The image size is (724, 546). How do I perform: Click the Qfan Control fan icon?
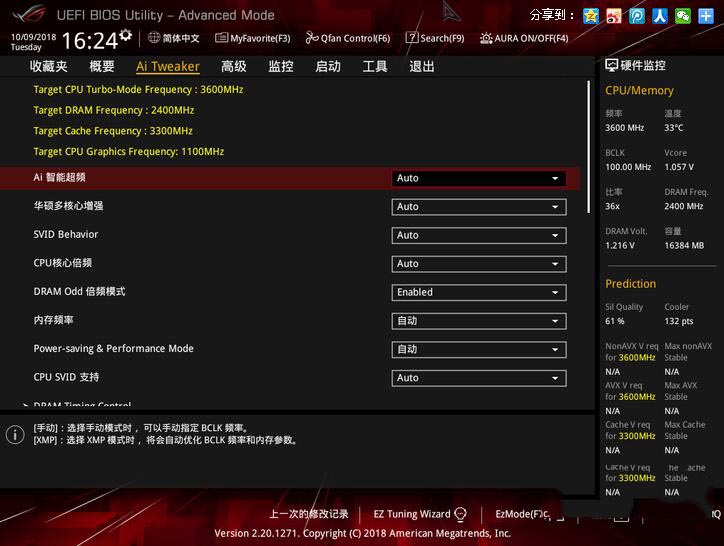pyautogui.click(x=312, y=37)
